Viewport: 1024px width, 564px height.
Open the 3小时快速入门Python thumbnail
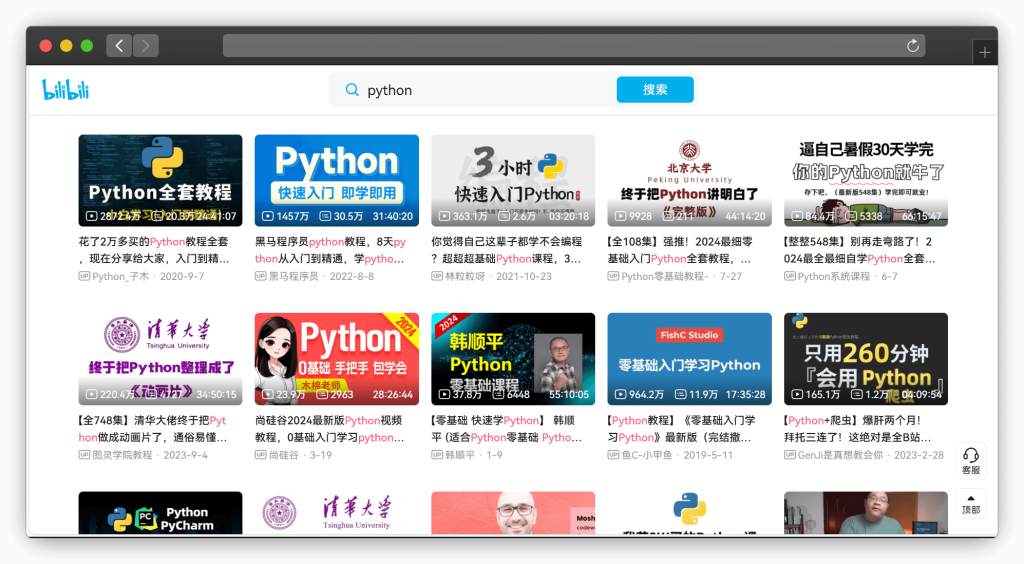pos(513,180)
